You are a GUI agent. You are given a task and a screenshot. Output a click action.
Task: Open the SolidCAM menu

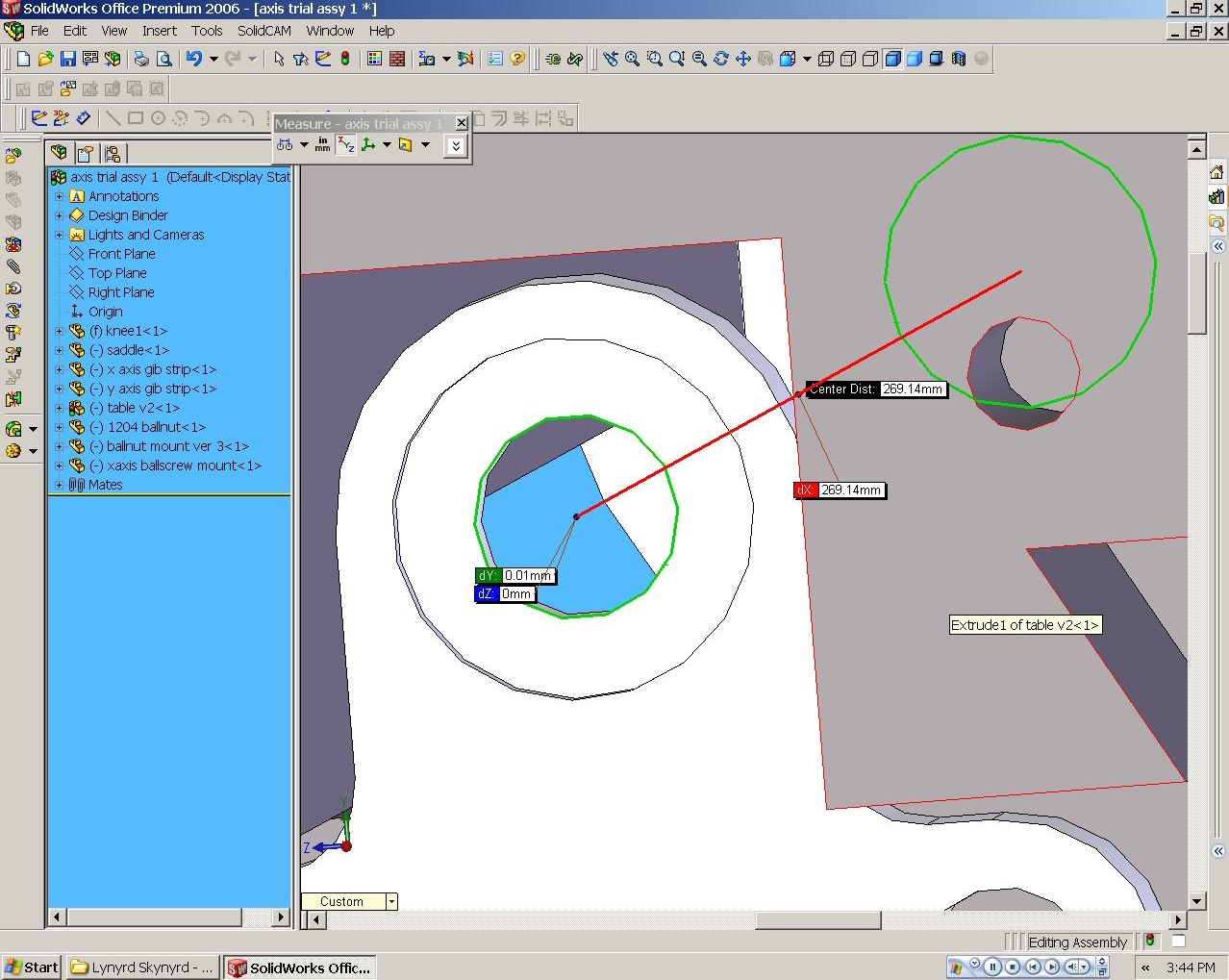point(263,31)
